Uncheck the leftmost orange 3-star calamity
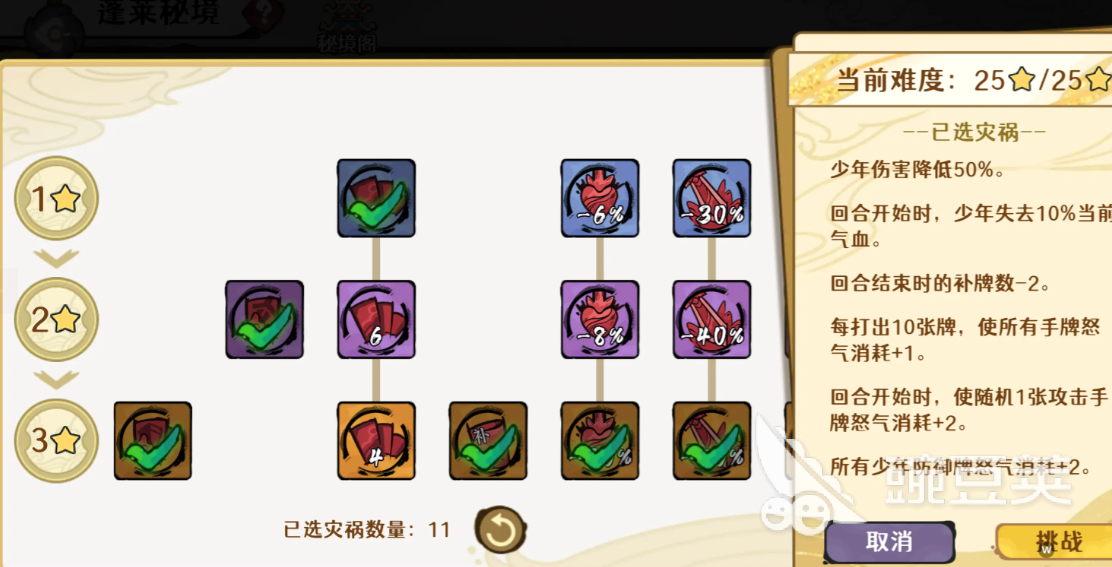This screenshot has width=1112, height=567. (x=152, y=441)
